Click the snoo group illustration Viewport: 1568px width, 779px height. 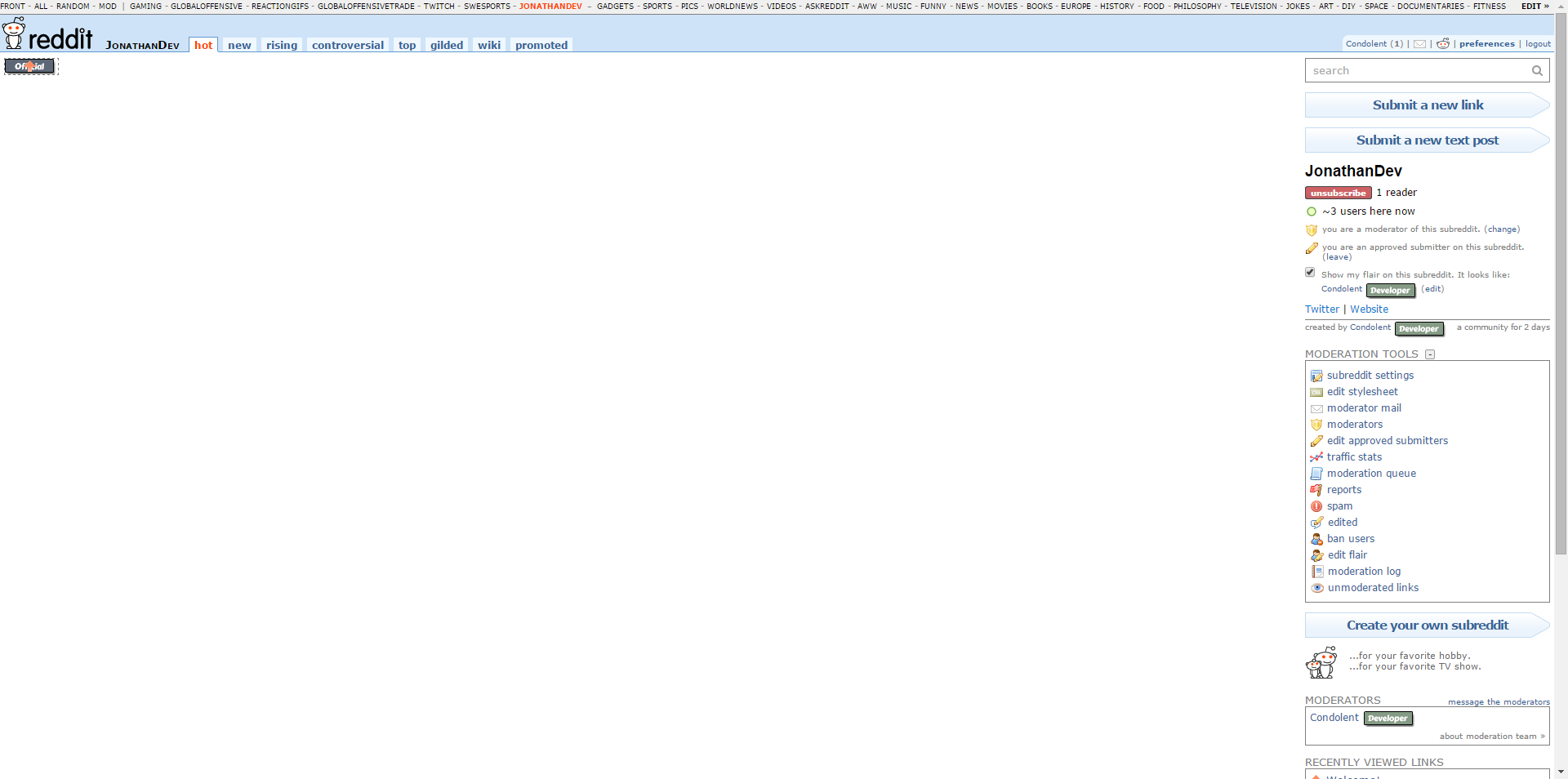pos(1321,662)
